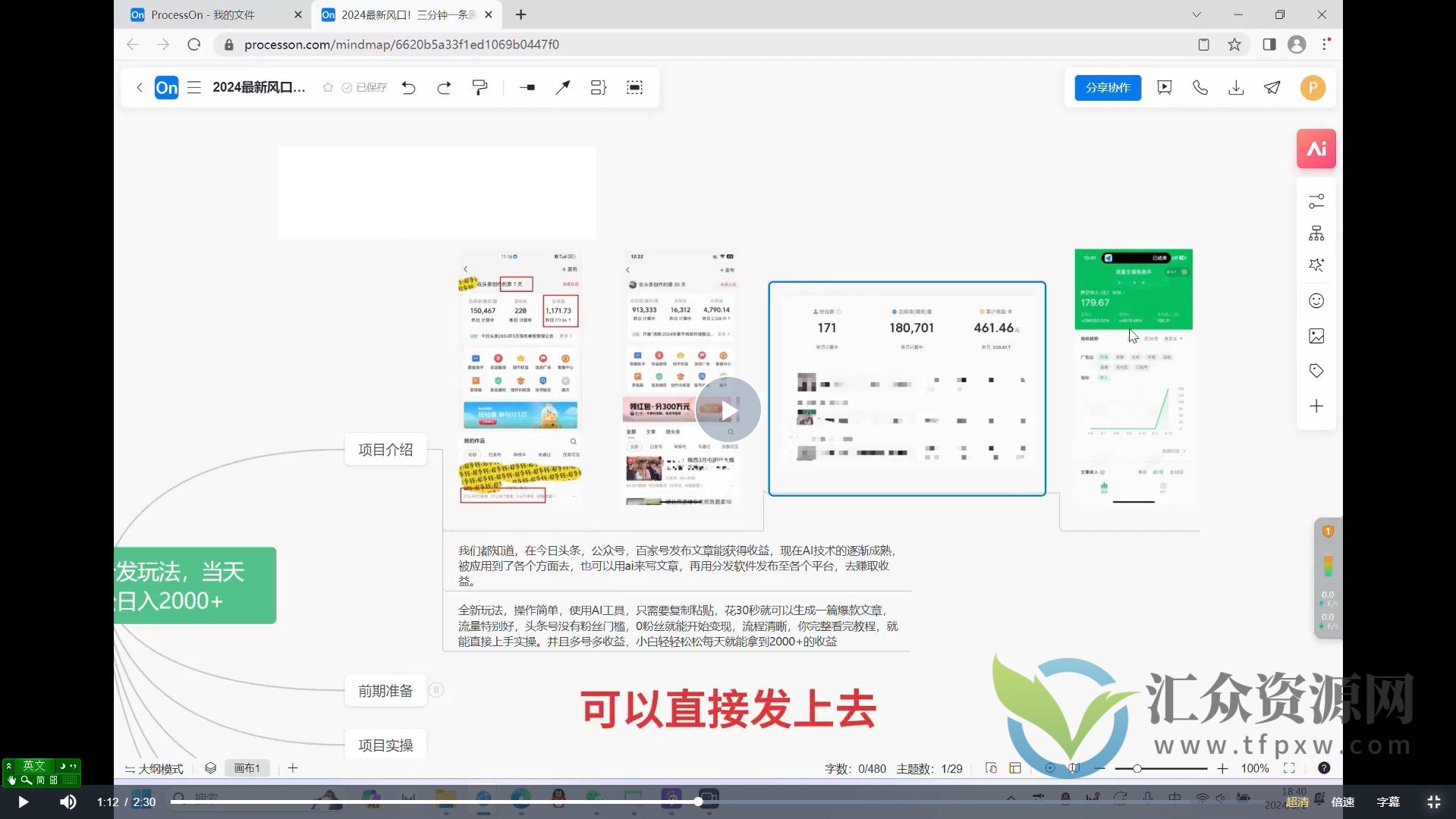Undo the last action
Viewport: 1456px width, 819px height.
click(x=410, y=87)
